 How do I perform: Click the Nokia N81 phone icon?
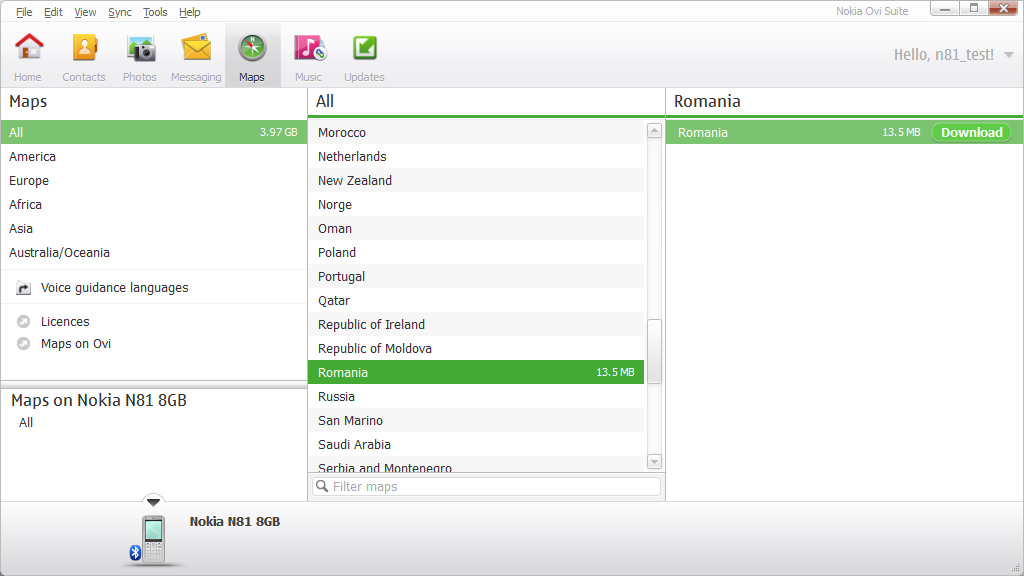coord(154,539)
